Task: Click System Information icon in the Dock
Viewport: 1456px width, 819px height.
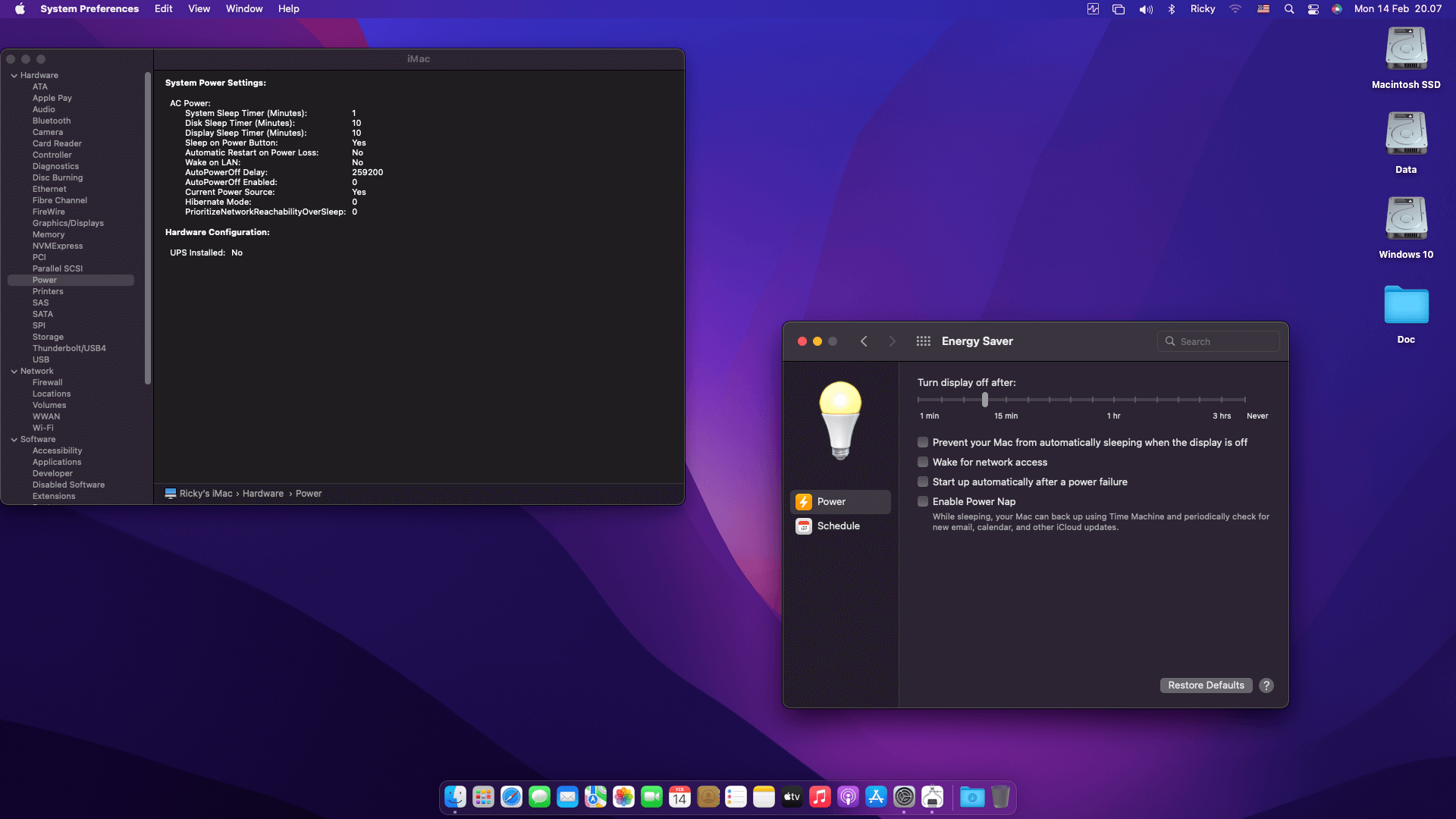Action: [x=932, y=797]
